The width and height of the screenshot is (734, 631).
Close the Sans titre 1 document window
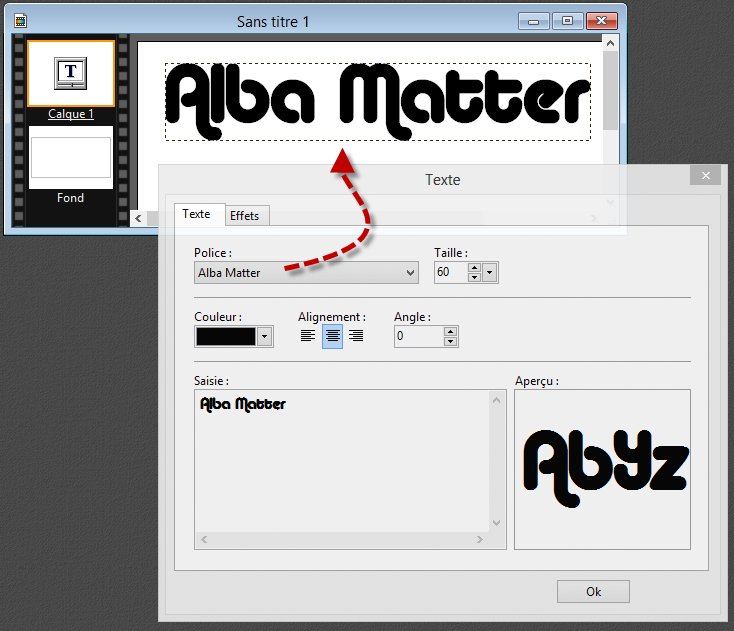pyautogui.click(x=602, y=21)
